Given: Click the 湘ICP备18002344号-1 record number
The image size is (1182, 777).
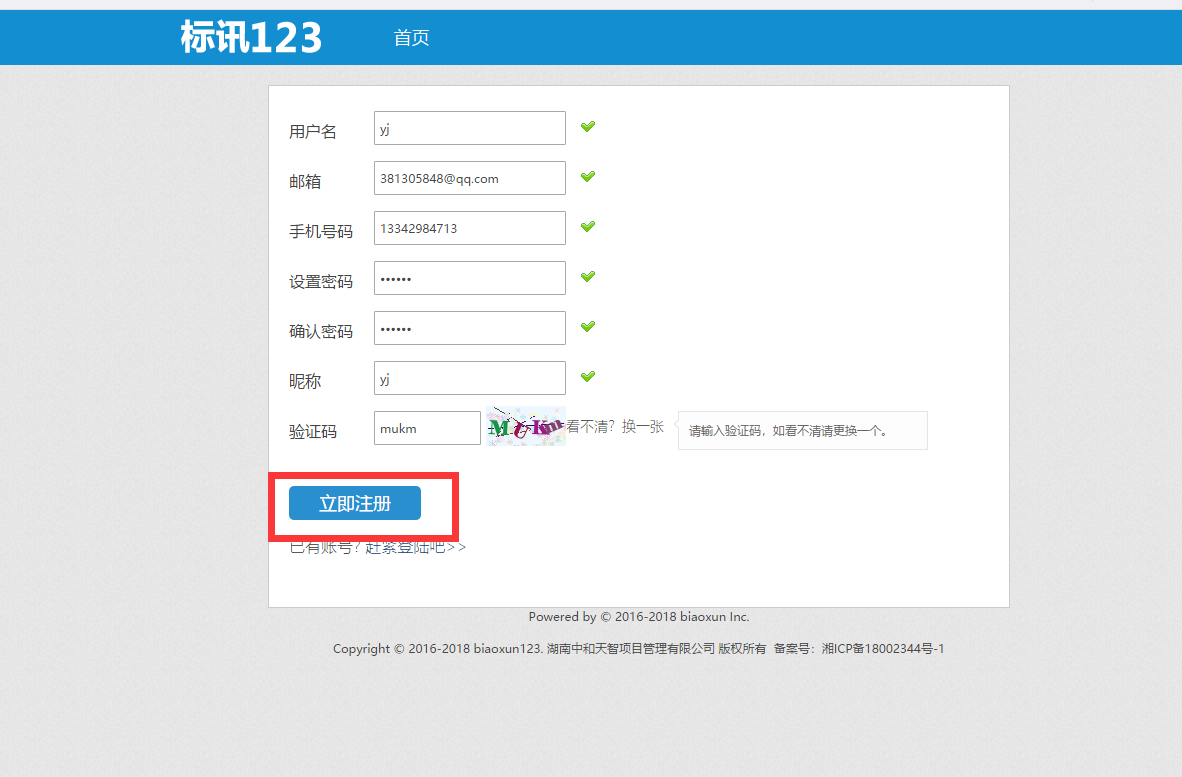Looking at the screenshot, I should pos(883,648).
